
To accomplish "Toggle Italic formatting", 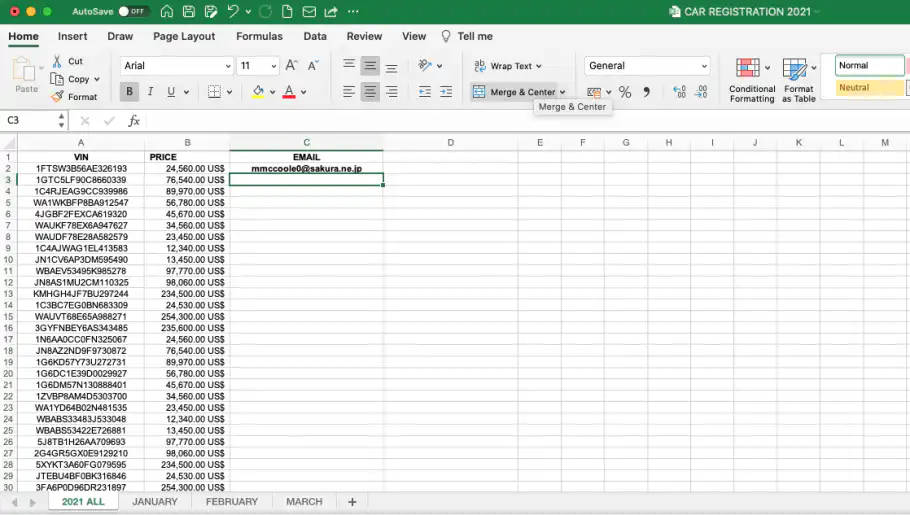I will [150, 92].
